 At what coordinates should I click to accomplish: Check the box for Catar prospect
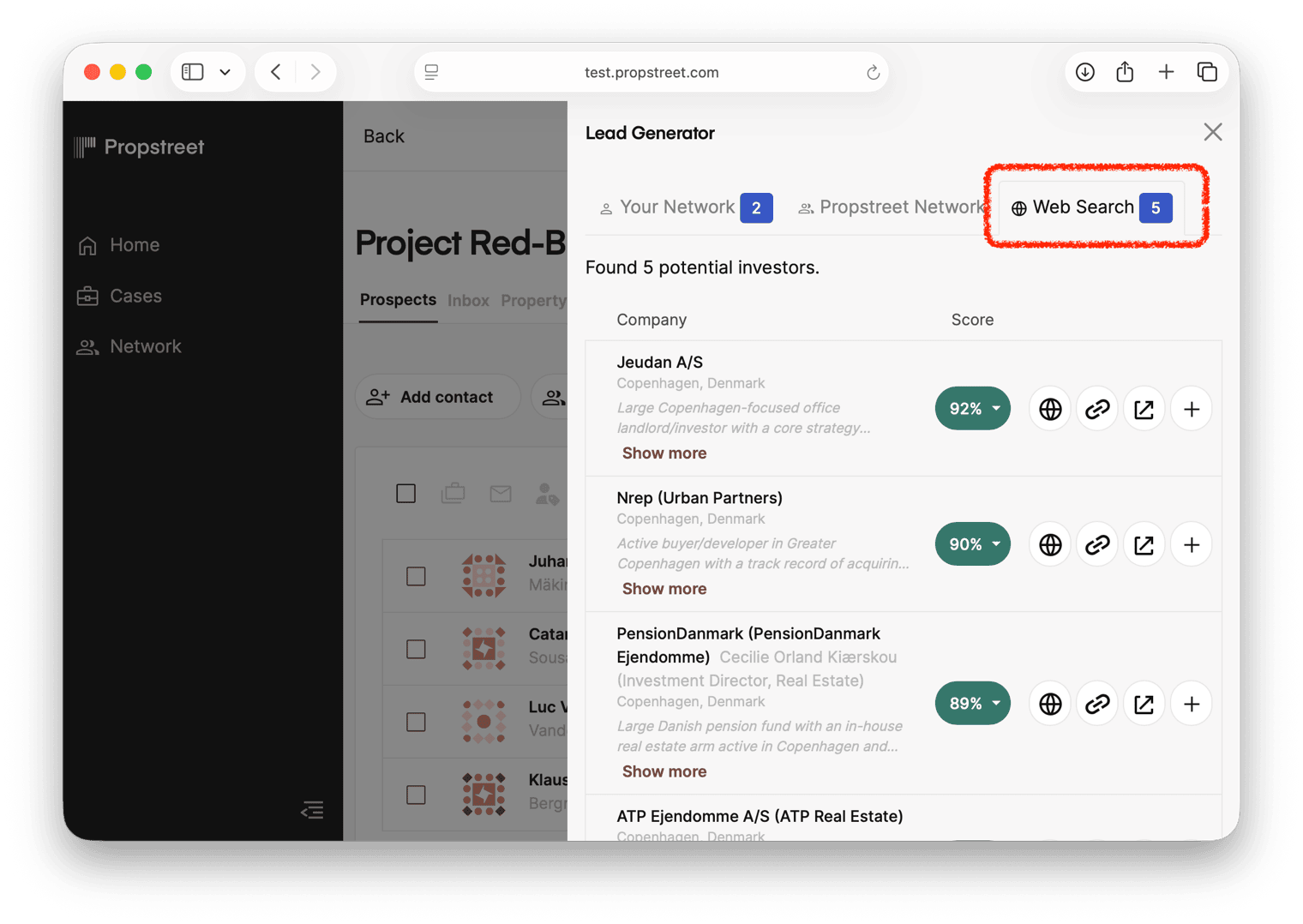(x=416, y=649)
